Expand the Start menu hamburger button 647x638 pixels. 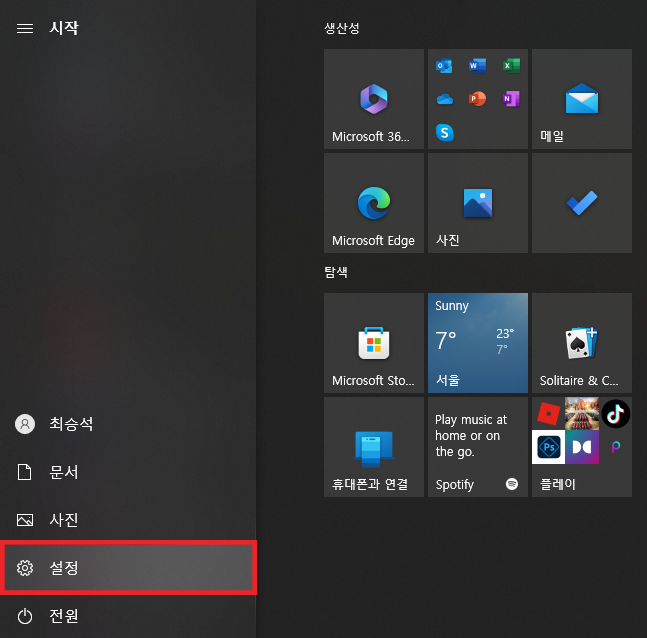point(25,28)
